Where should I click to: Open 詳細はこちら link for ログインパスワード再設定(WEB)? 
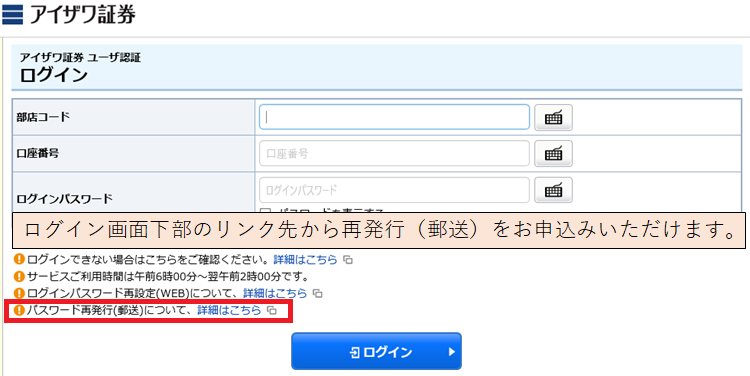(275, 293)
